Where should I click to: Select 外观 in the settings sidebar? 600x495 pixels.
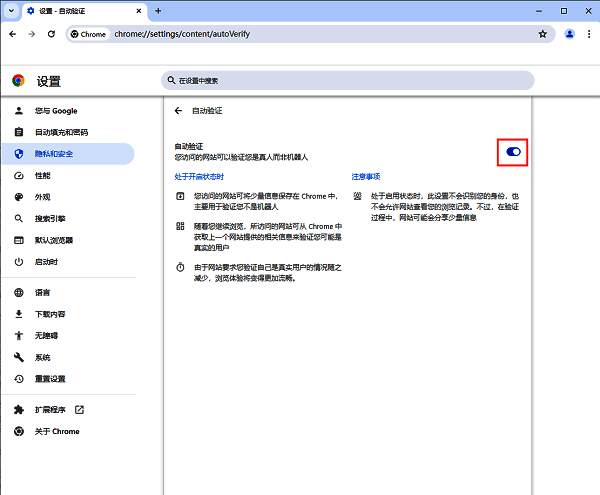click(43, 197)
